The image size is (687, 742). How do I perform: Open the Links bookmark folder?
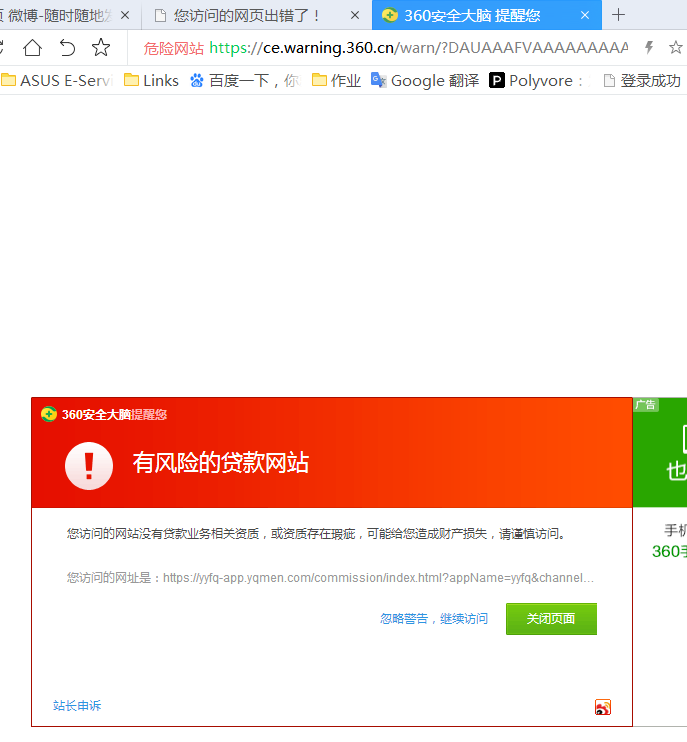151,81
